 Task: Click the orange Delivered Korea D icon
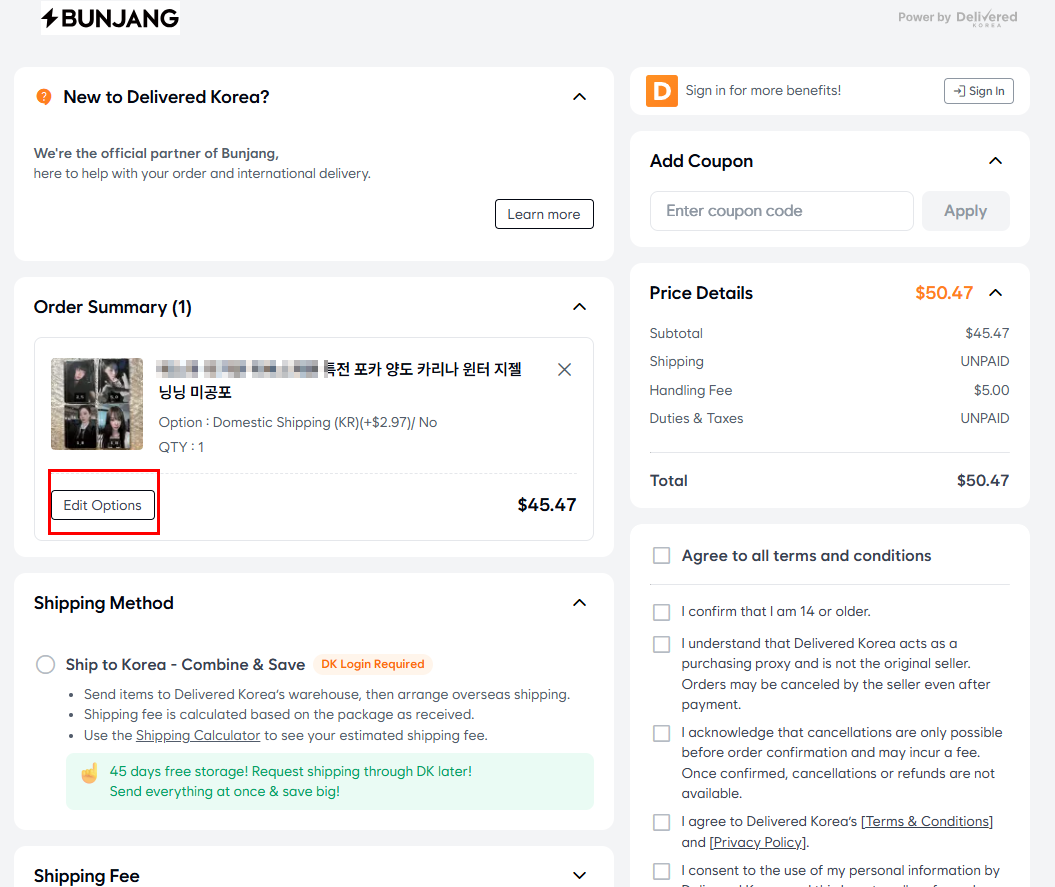[661, 91]
